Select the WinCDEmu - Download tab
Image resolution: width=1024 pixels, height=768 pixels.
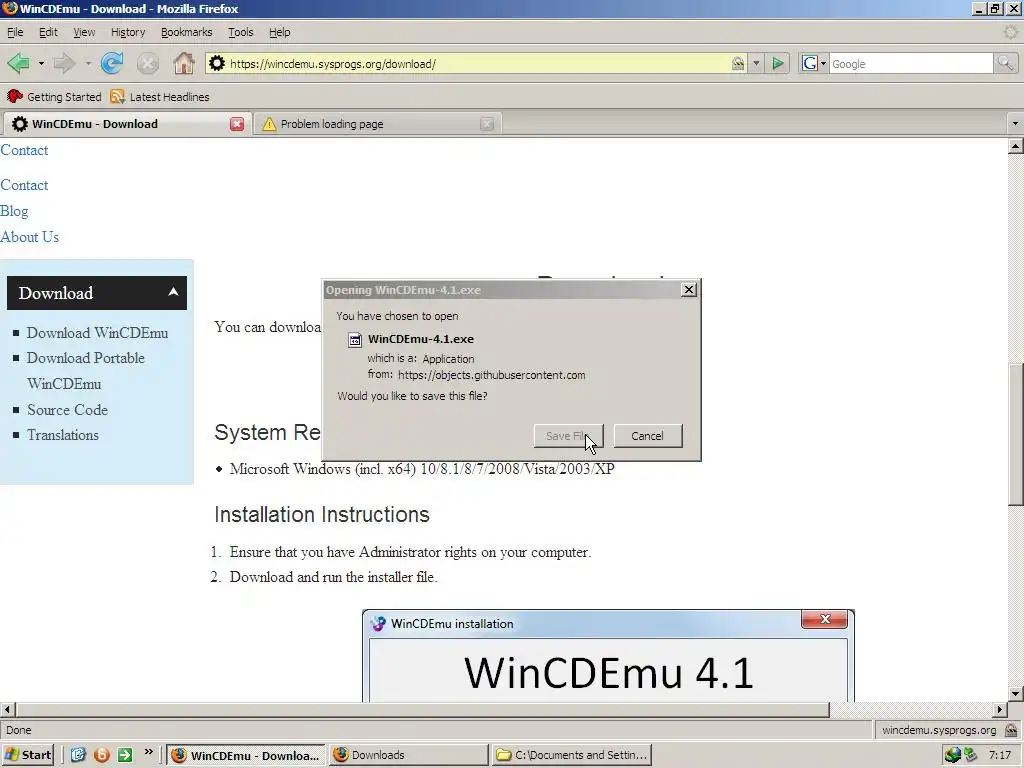pos(118,124)
